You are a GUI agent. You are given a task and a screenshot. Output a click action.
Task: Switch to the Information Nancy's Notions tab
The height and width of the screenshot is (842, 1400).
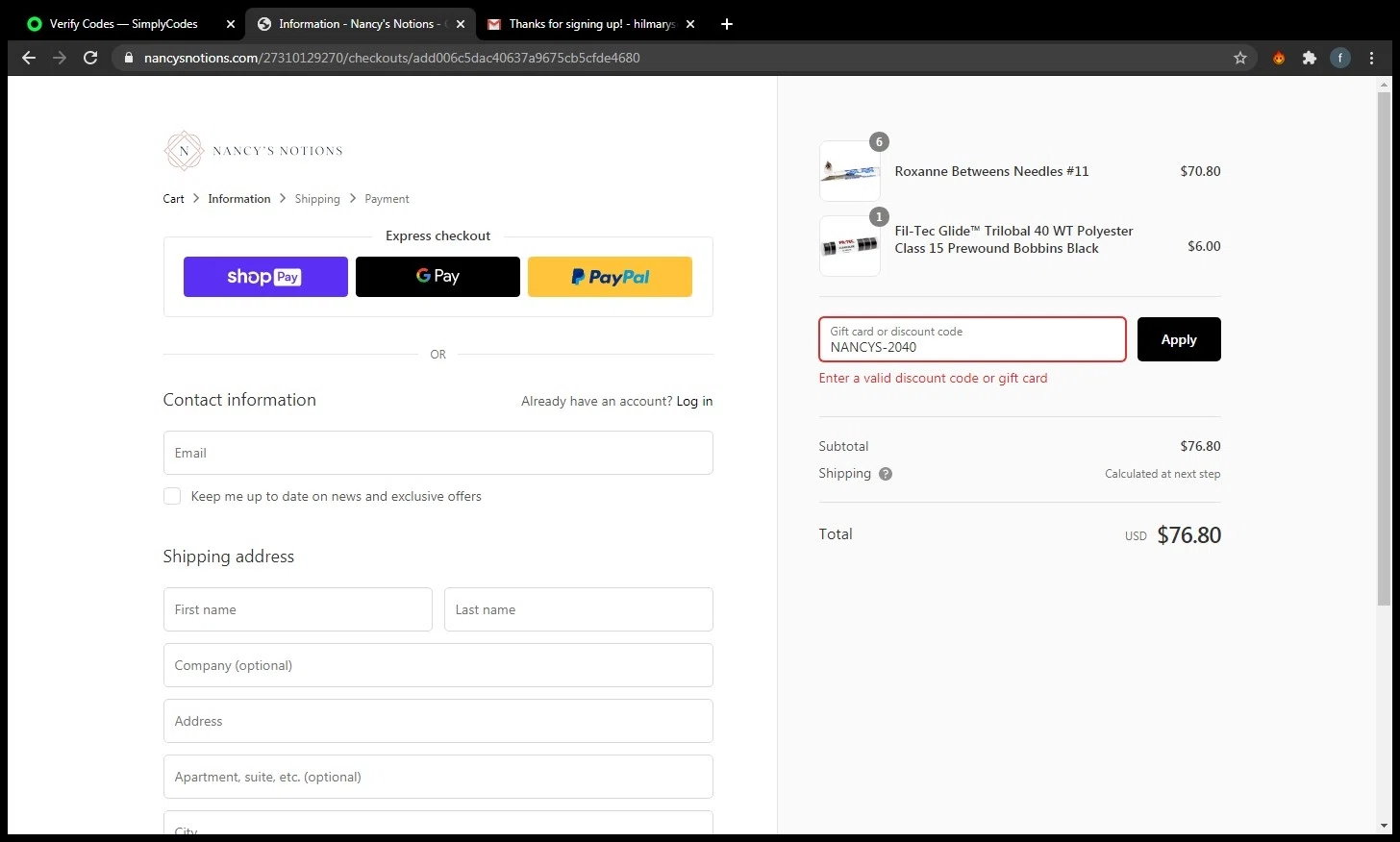click(x=361, y=24)
